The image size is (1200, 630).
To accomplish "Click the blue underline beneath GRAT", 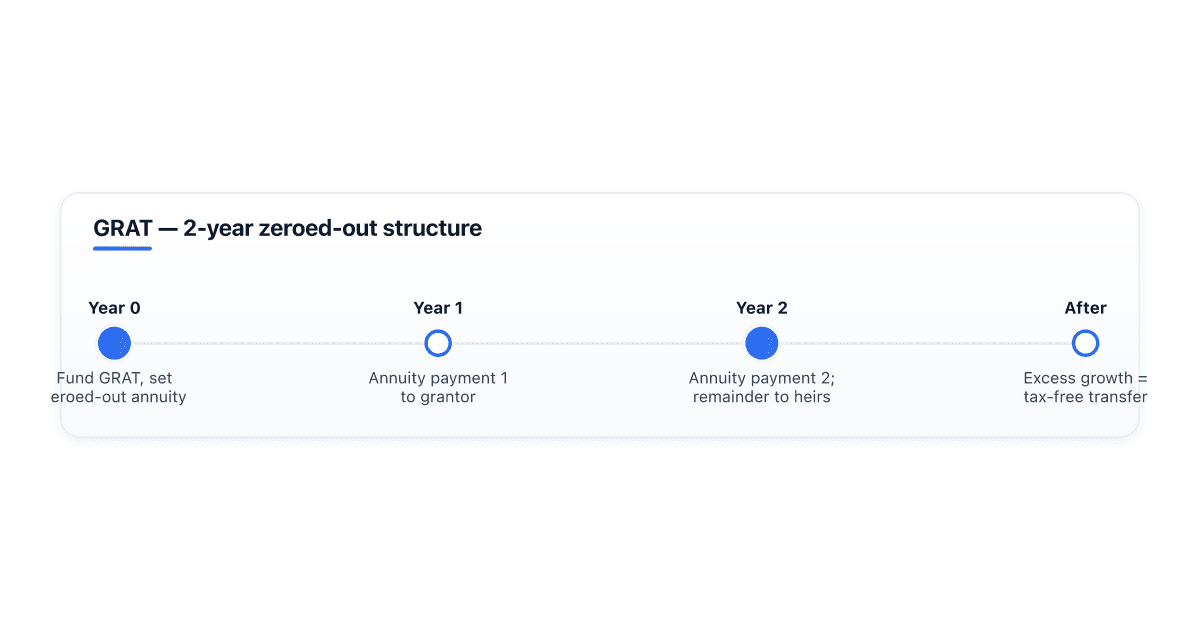I will (122, 248).
